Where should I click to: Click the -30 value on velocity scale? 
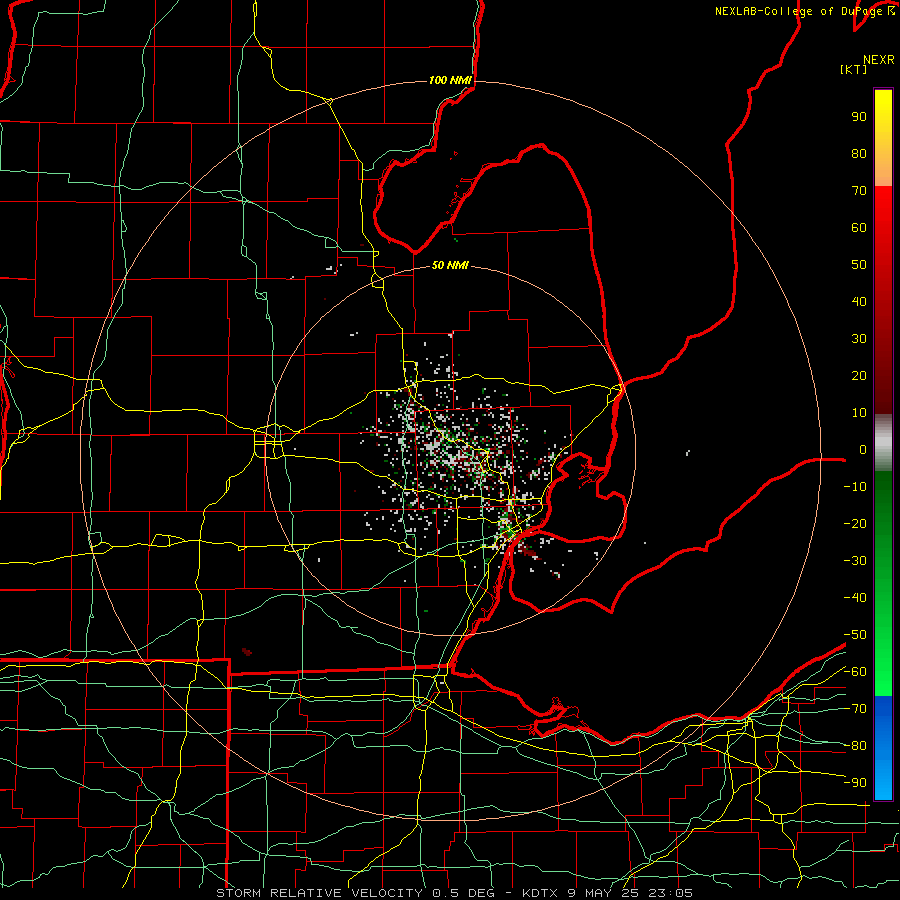[855, 561]
